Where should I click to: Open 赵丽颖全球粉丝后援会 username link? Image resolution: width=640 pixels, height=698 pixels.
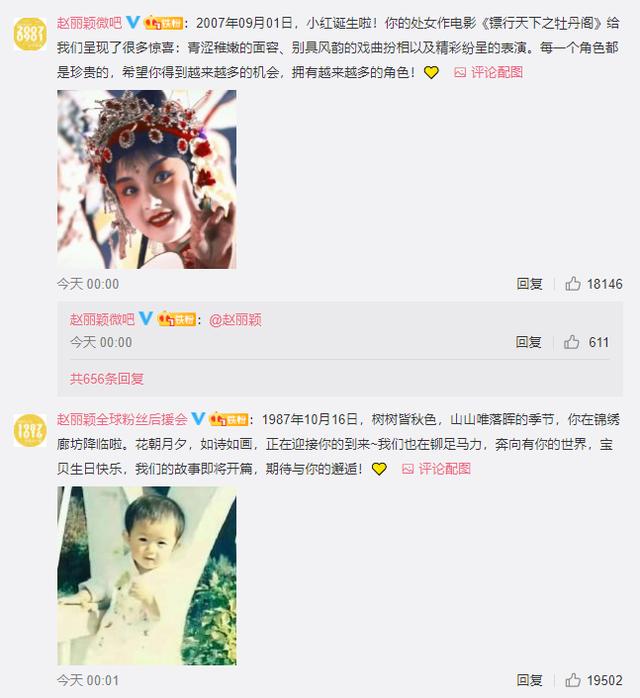pos(122,419)
